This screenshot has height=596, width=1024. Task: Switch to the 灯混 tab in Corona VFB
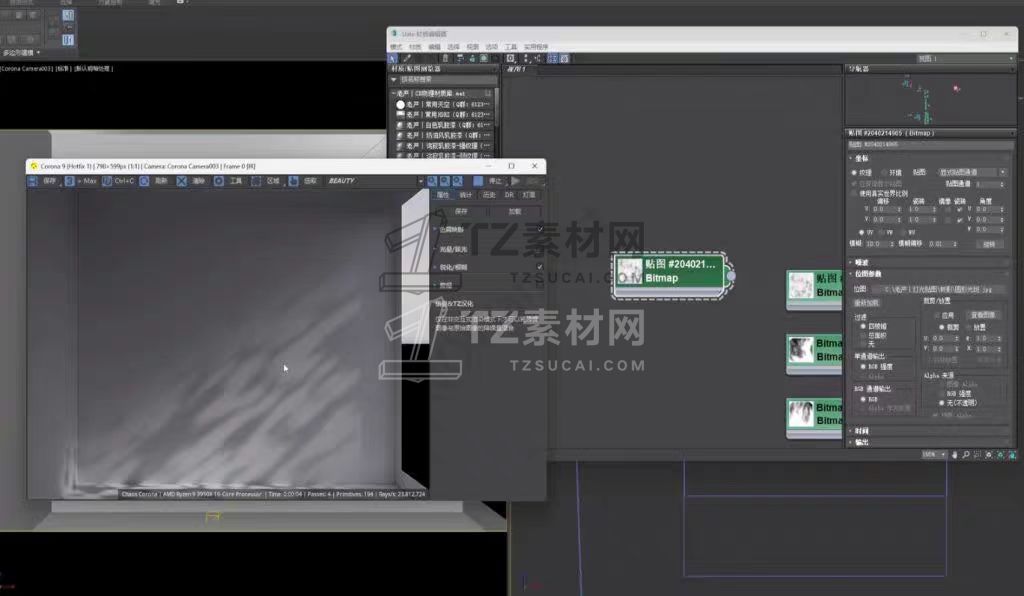point(529,195)
